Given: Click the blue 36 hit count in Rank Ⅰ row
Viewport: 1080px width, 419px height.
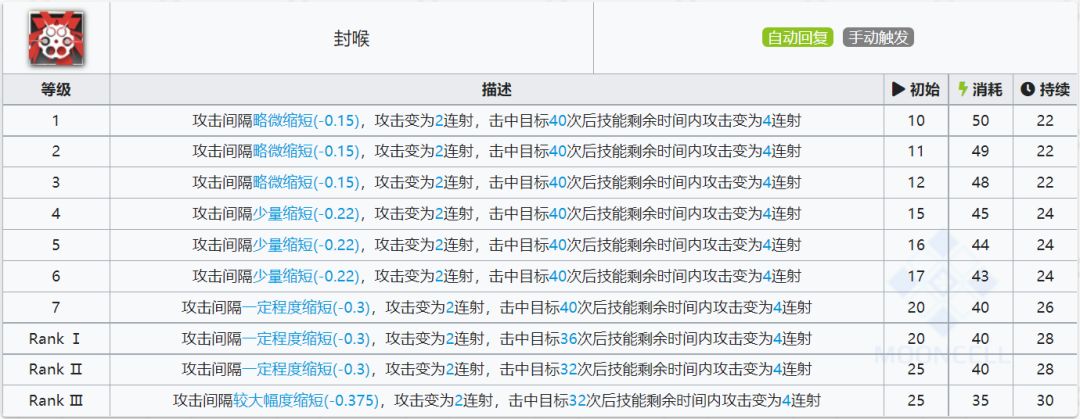Looking at the screenshot, I should pyautogui.click(x=571, y=339).
